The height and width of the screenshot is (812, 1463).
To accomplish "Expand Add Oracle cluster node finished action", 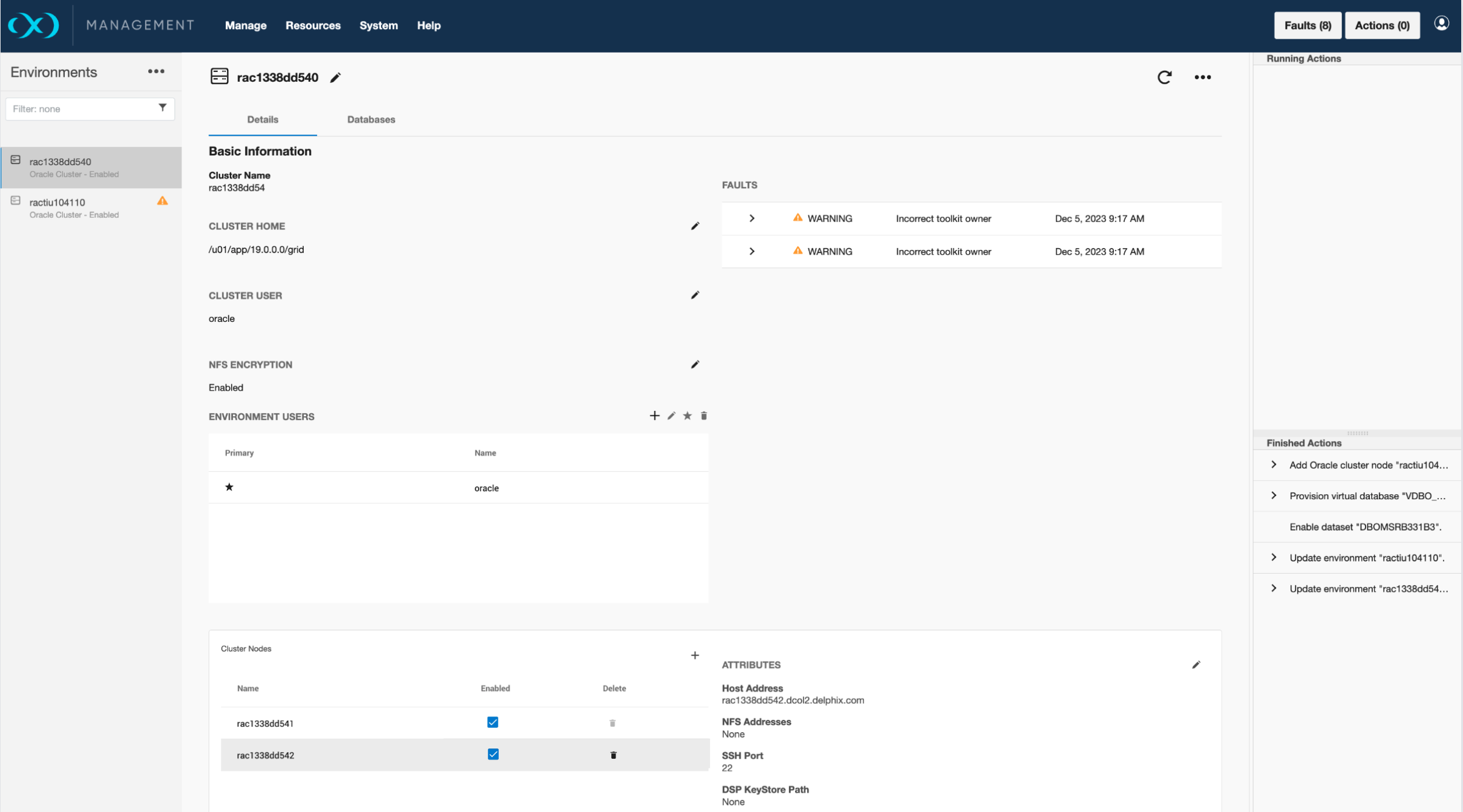I will (x=1274, y=465).
